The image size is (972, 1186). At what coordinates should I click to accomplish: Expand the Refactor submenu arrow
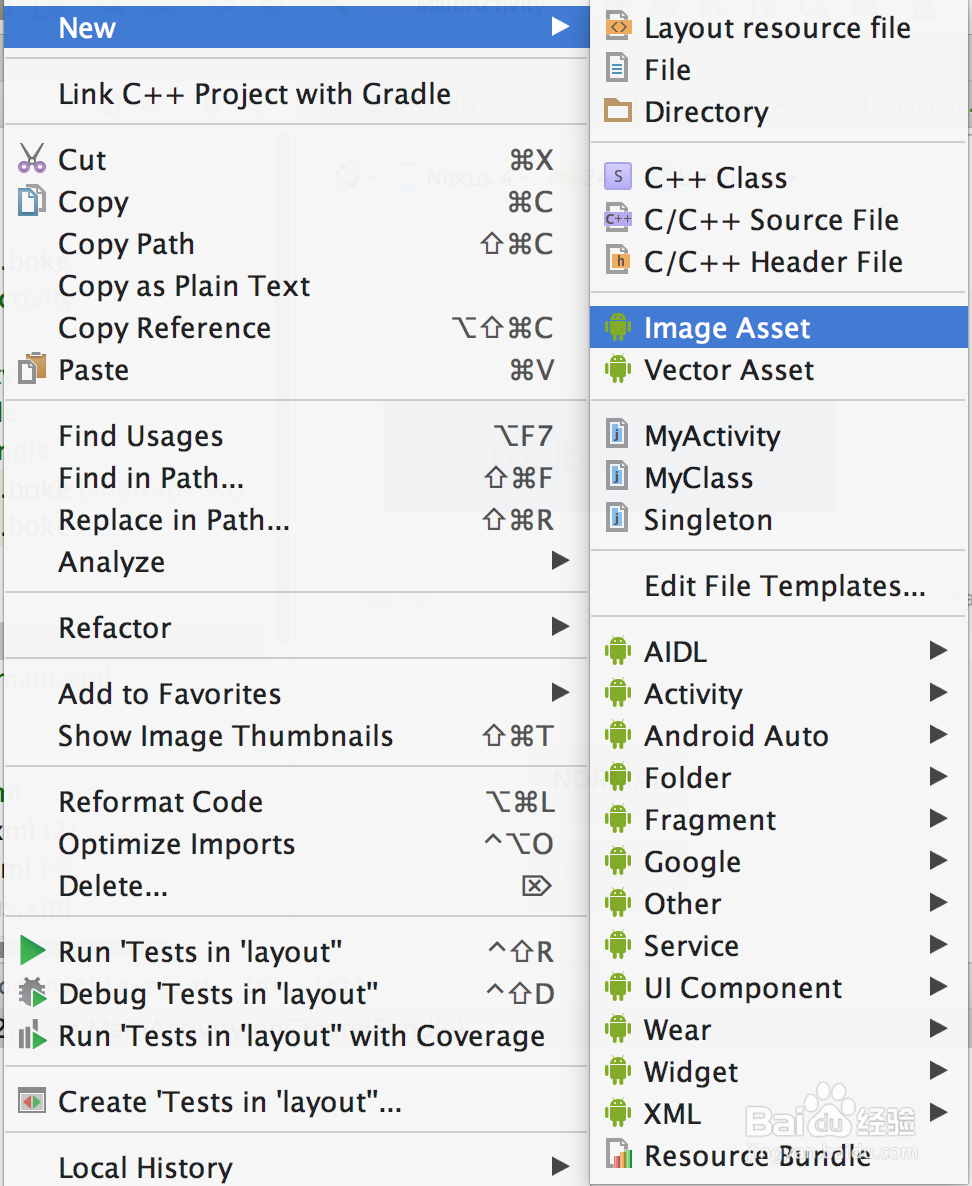(x=561, y=626)
